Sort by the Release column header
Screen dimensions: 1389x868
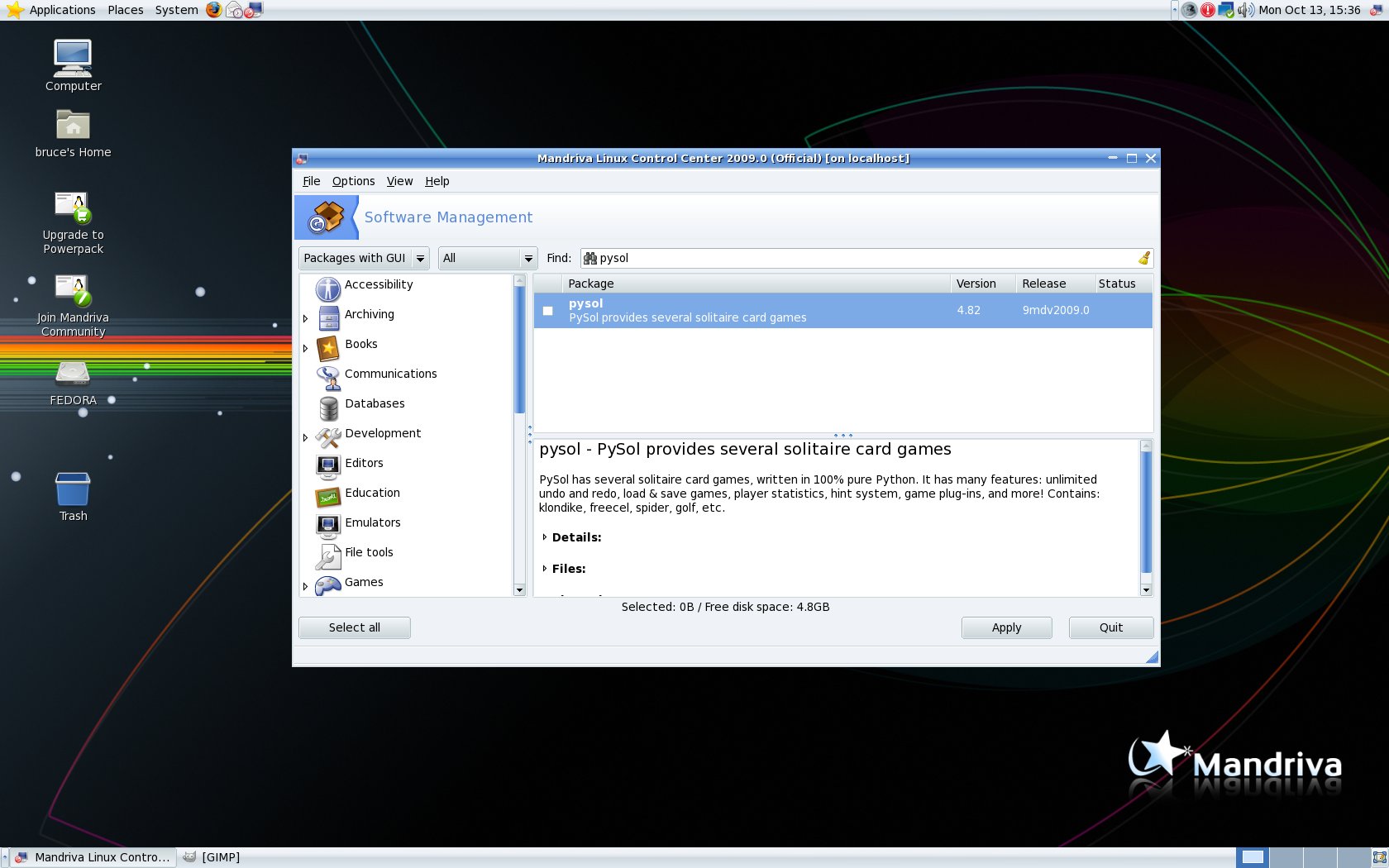pos(1055,284)
